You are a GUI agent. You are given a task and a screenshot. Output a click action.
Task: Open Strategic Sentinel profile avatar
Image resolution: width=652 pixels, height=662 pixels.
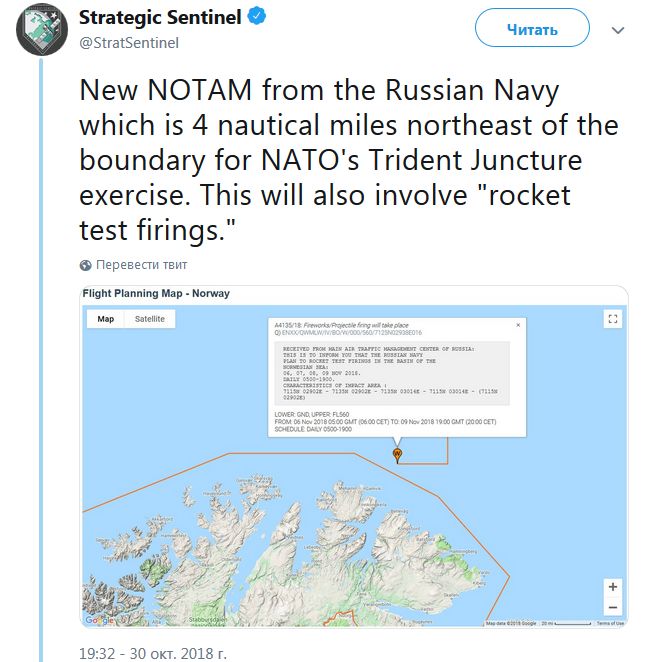37,30
